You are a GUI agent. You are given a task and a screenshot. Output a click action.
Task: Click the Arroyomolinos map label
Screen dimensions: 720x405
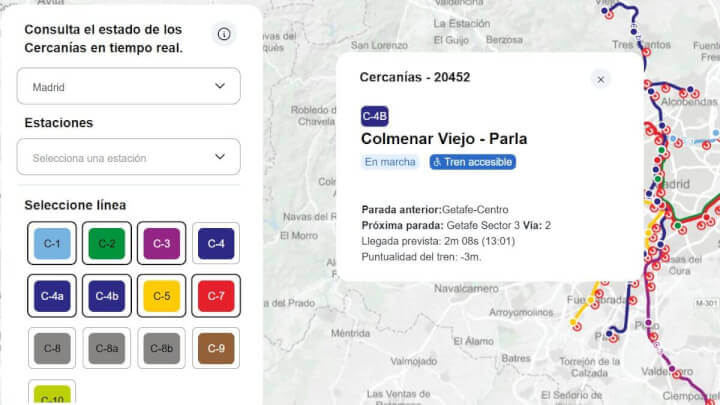click(521, 313)
